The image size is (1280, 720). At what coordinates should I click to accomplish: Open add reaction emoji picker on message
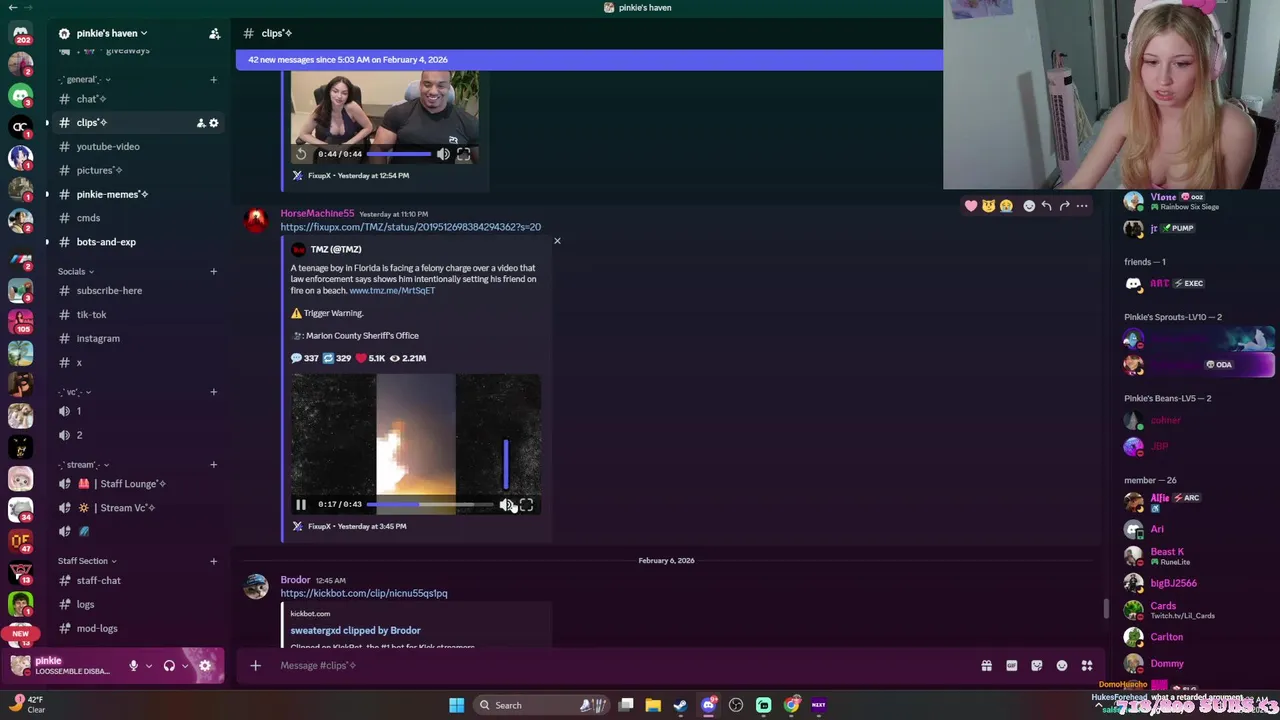[x=1029, y=206]
